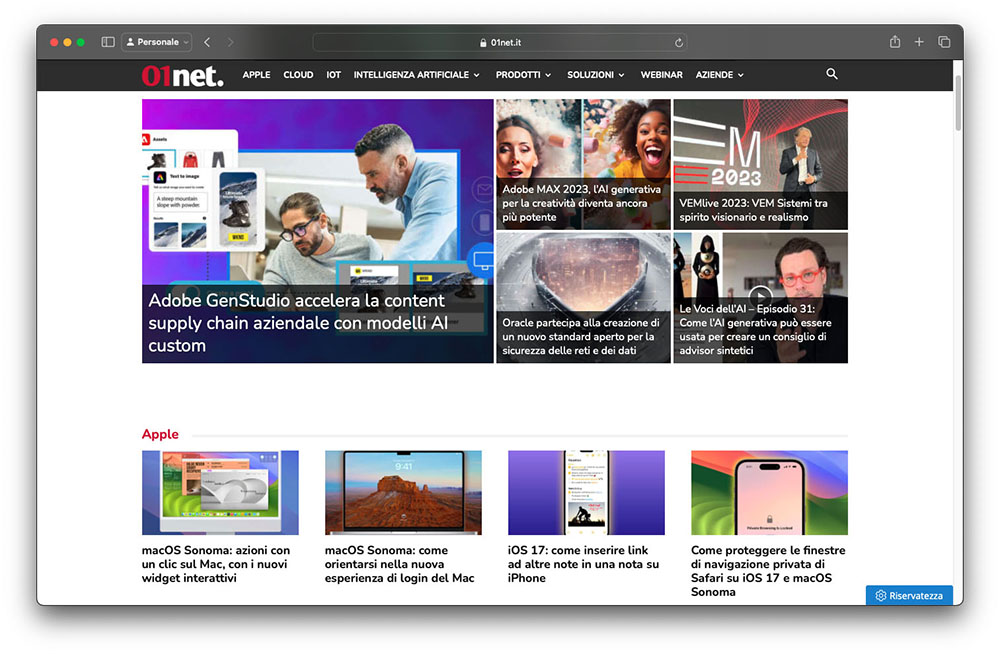Play the Le Voci dell'AI video
This screenshot has height=654, width=1000.
coord(760,295)
